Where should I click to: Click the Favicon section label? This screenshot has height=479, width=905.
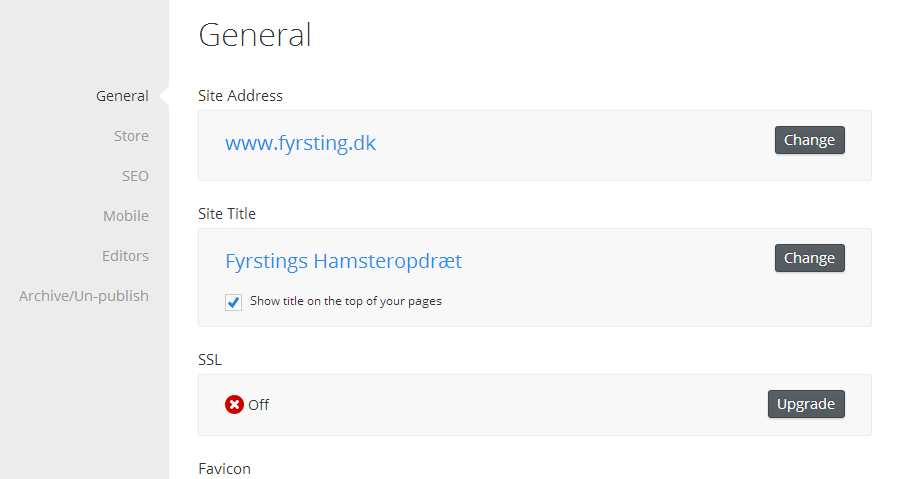tap(225, 469)
